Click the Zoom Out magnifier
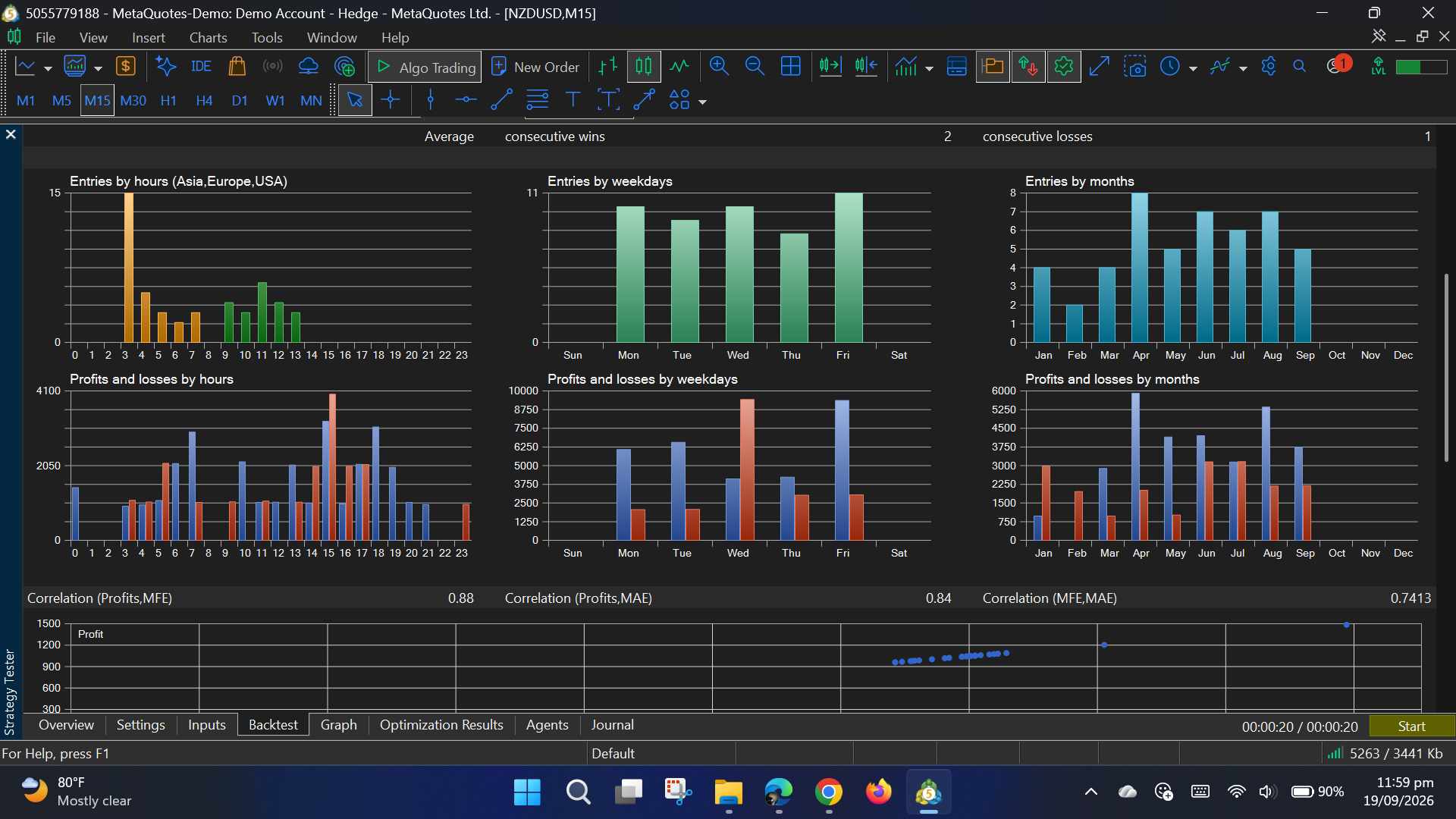 [755, 67]
